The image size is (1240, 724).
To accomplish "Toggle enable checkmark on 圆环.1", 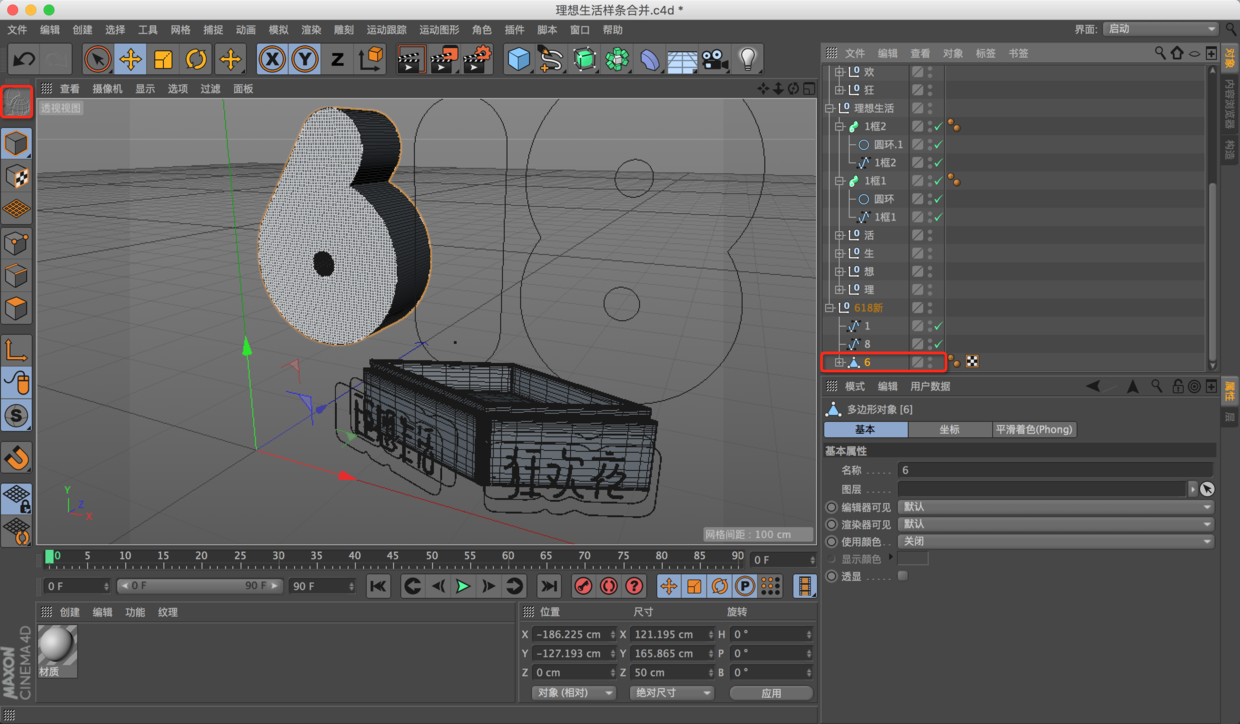I will (938, 145).
